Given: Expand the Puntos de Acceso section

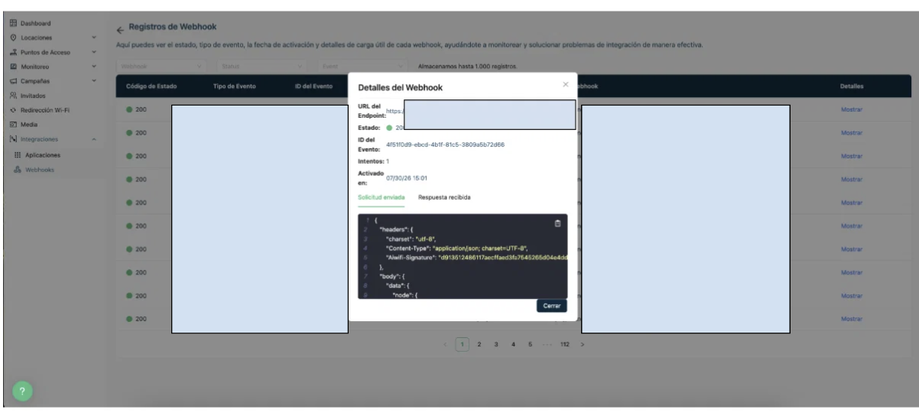Looking at the screenshot, I should (94, 52).
